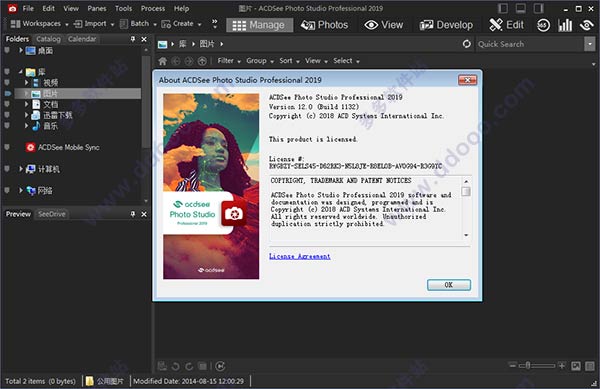This screenshot has width=600, height=389.
Task: Toggle Easy-Select indicator for 网络
Action: (x=7, y=190)
